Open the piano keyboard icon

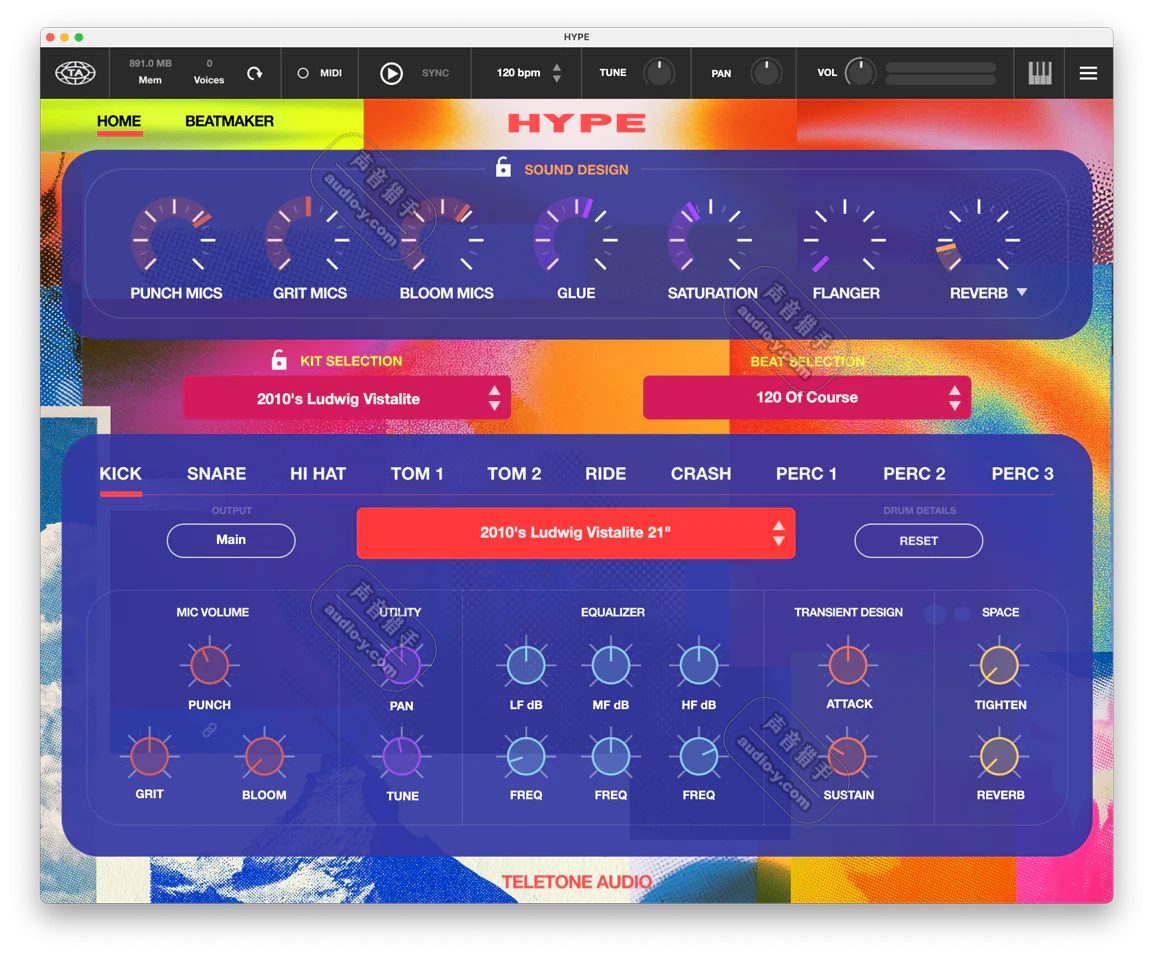tap(1039, 73)
